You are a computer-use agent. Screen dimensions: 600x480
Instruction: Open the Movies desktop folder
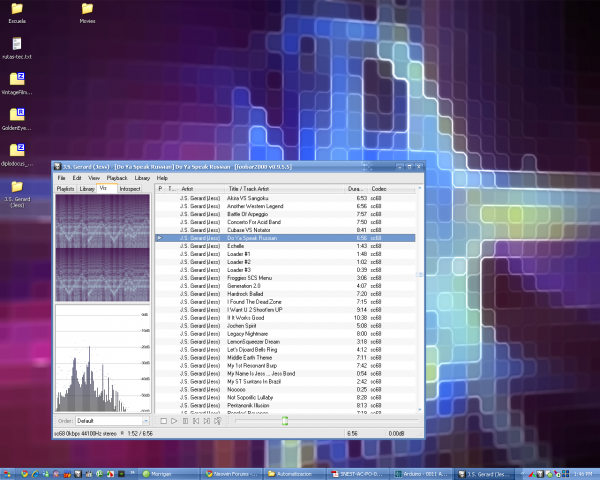[87, 13]
